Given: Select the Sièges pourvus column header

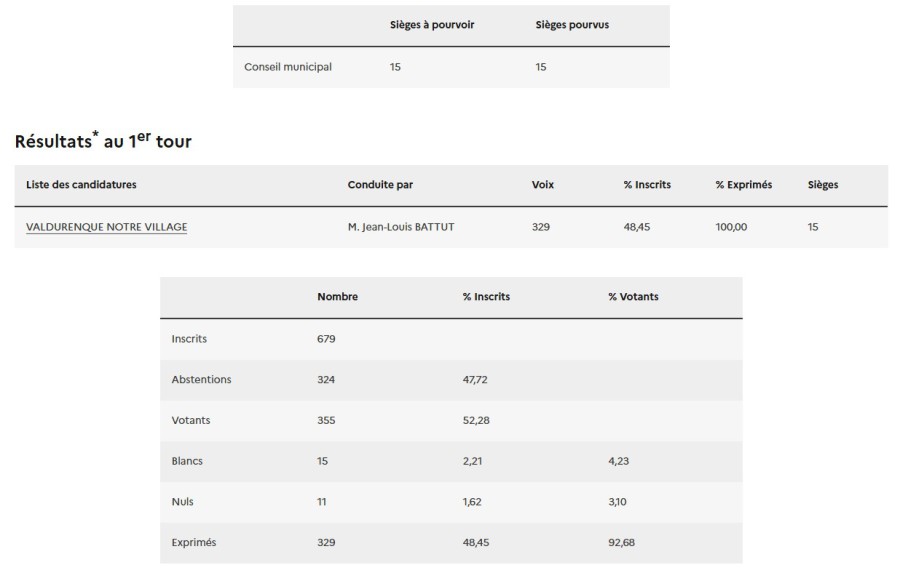Looking at the screenshot, I should [572, 25].
